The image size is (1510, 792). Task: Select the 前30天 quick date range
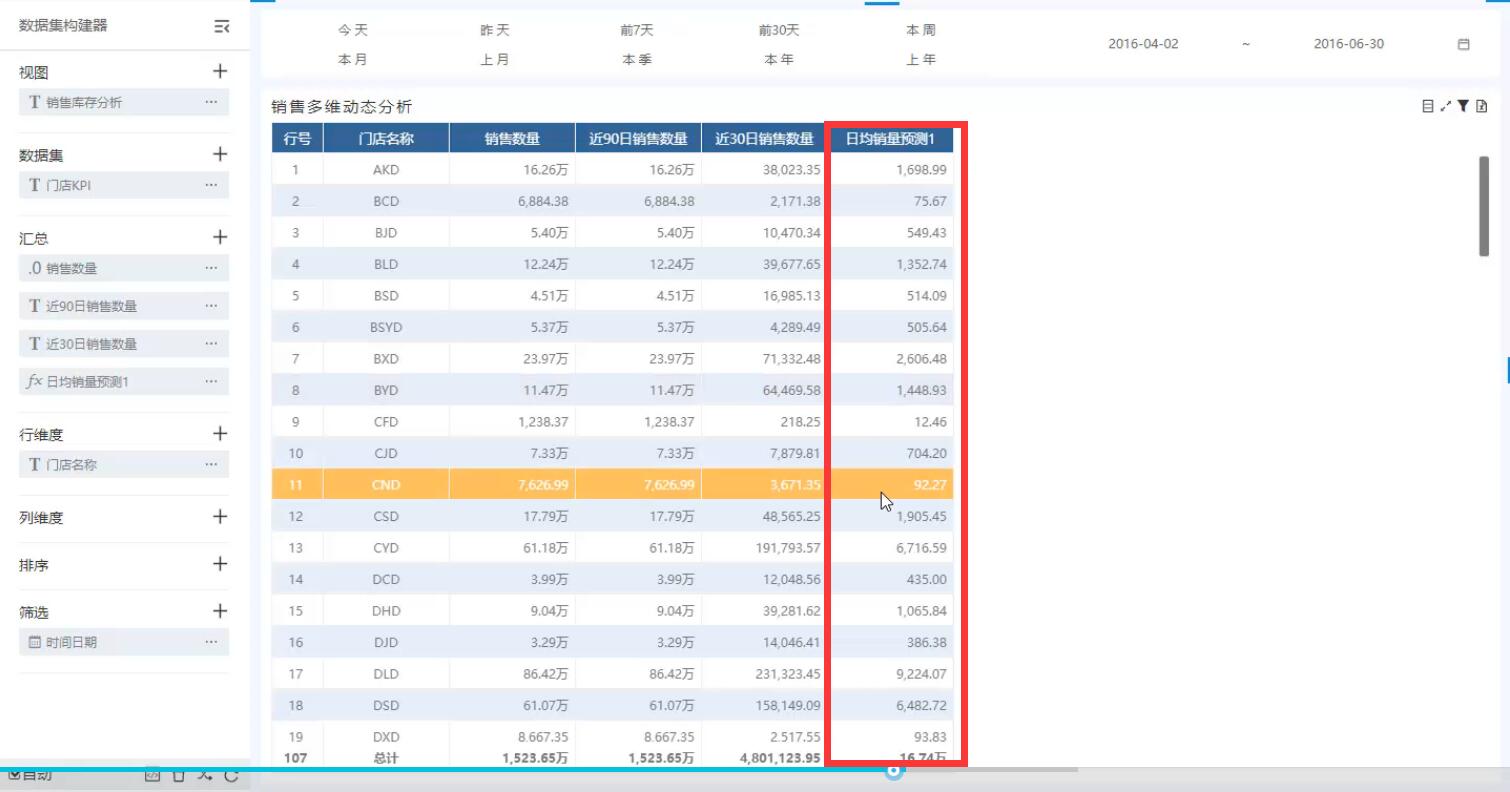point(778,31)
